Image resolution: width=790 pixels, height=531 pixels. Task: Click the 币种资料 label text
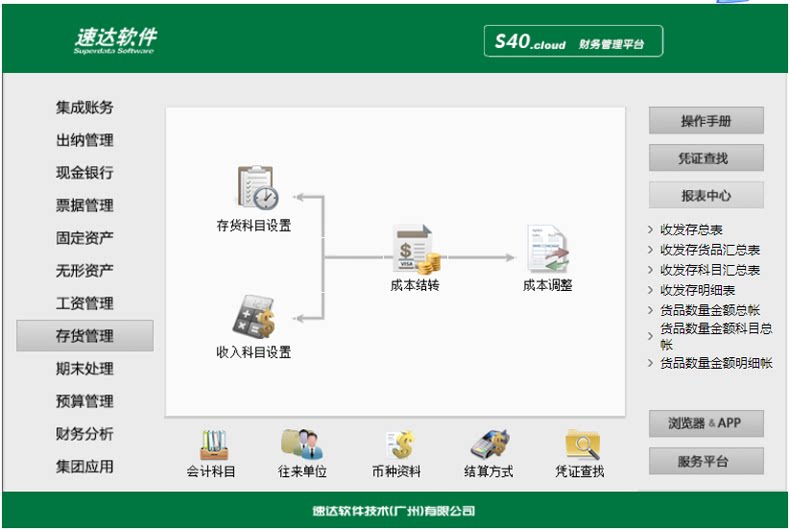pyautogui.click(x=397, y=472)
